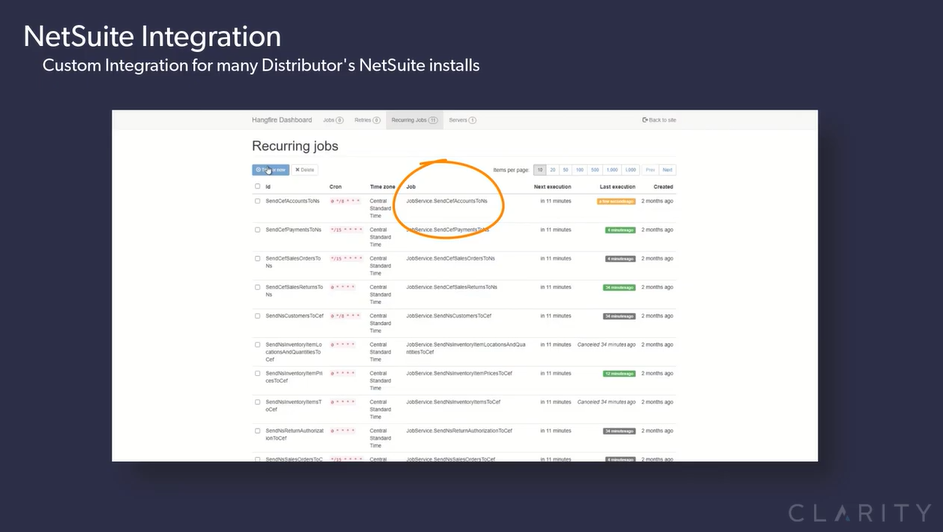
Task: Click the SendNsInventoryItemPricesToCef id text
Action: click(x=294, y=377)
